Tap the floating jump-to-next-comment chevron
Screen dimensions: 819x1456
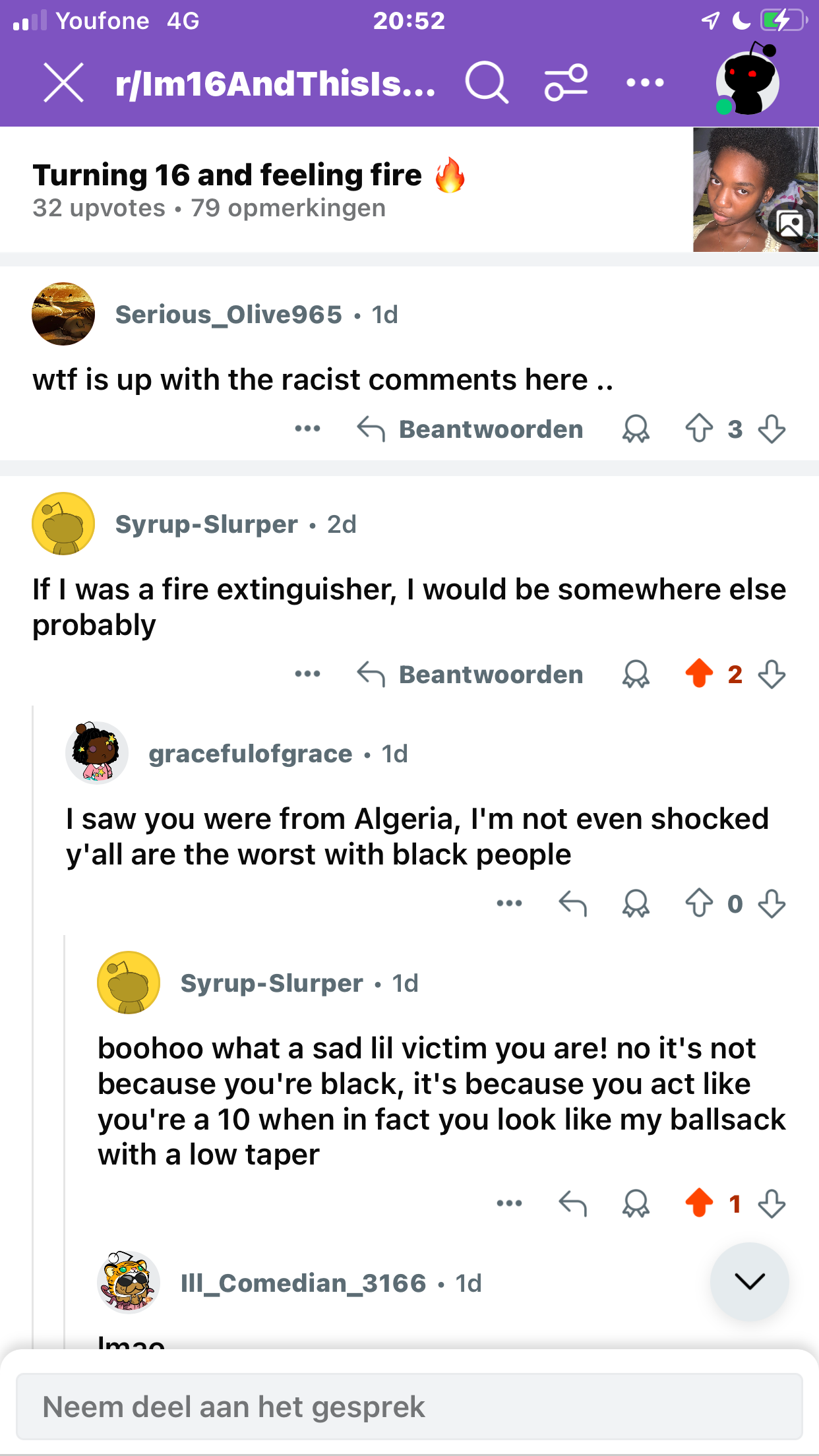pyautogui.click(x=749, y=1282)
